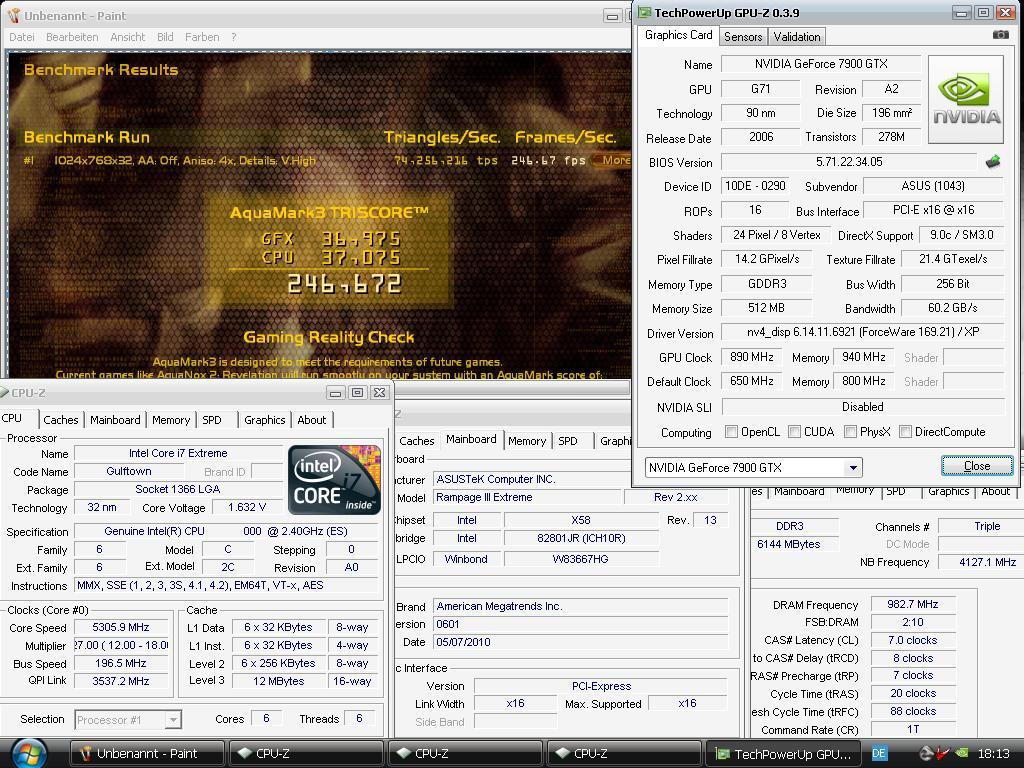Click the NVIDIA logo in GPU-Z

[x=965, y=99]
